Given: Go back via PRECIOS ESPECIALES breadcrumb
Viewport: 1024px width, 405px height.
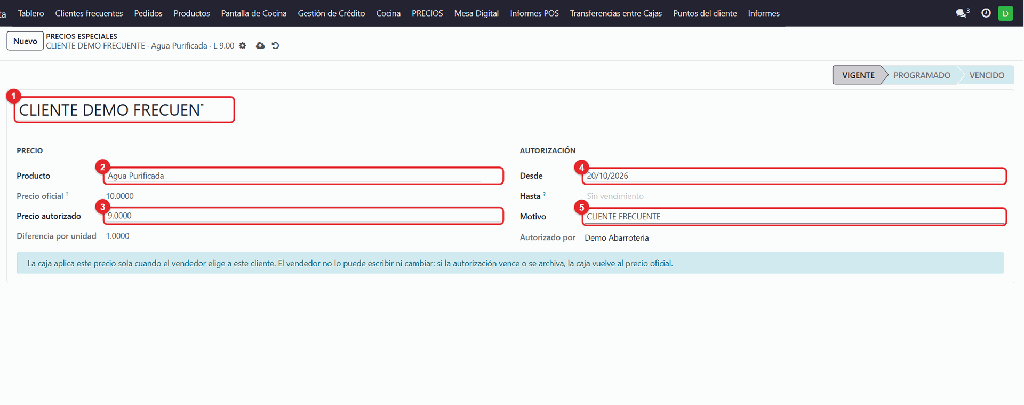Looking at the screenshot, I should 82,36.
